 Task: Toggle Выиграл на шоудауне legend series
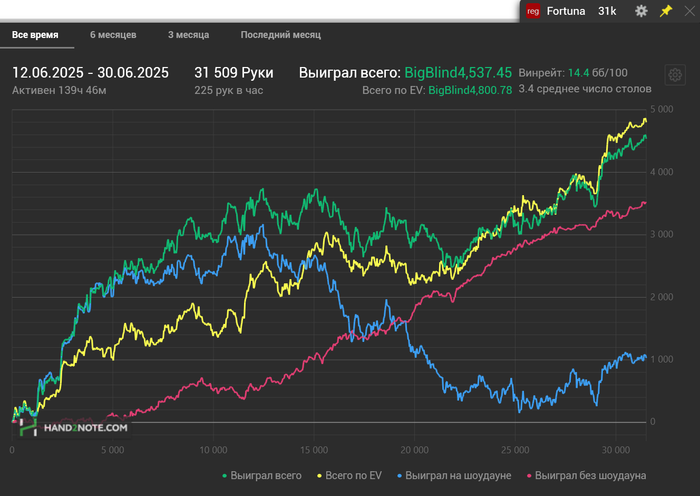[x=454, y=475]
